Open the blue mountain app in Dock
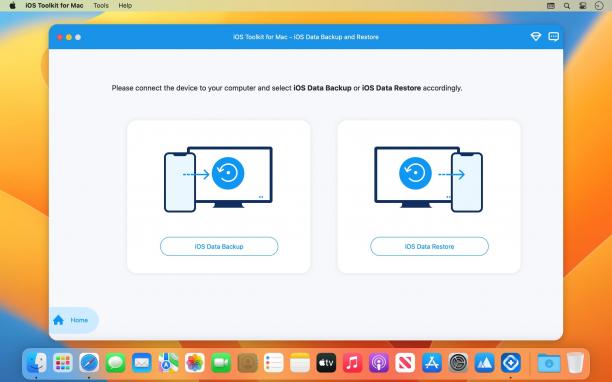The width and height of the screenshot is (612, 382). (x=484, y=363)
